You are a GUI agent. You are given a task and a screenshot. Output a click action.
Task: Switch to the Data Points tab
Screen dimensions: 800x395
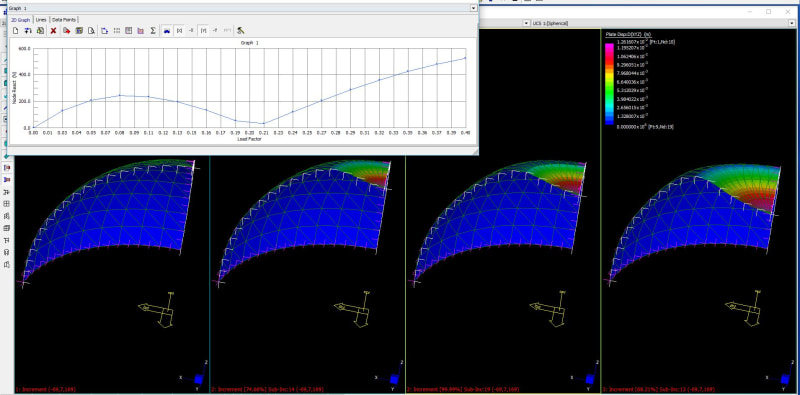click(x=64, y=19)
